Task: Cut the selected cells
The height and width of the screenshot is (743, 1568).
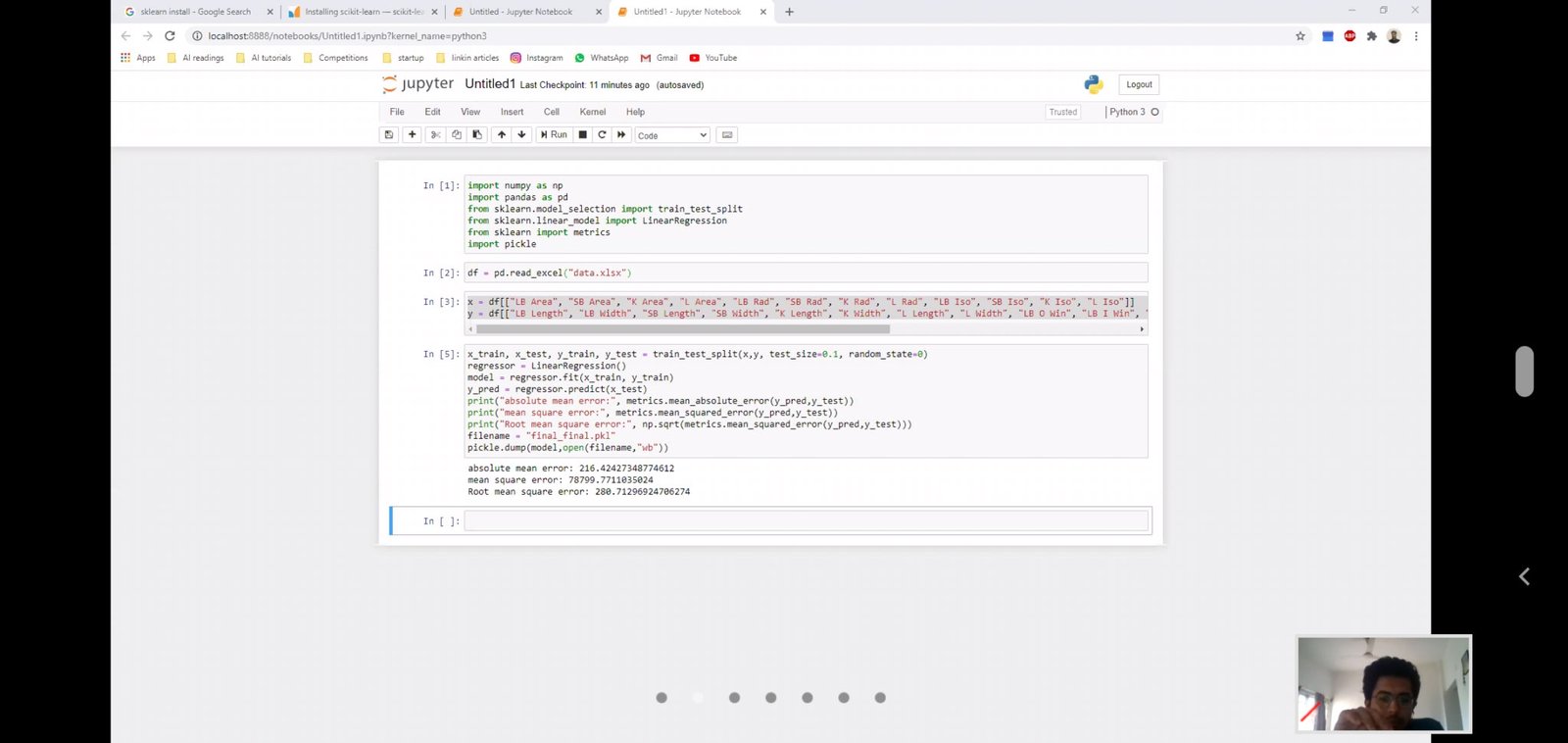Action: (x=436, y=135)
